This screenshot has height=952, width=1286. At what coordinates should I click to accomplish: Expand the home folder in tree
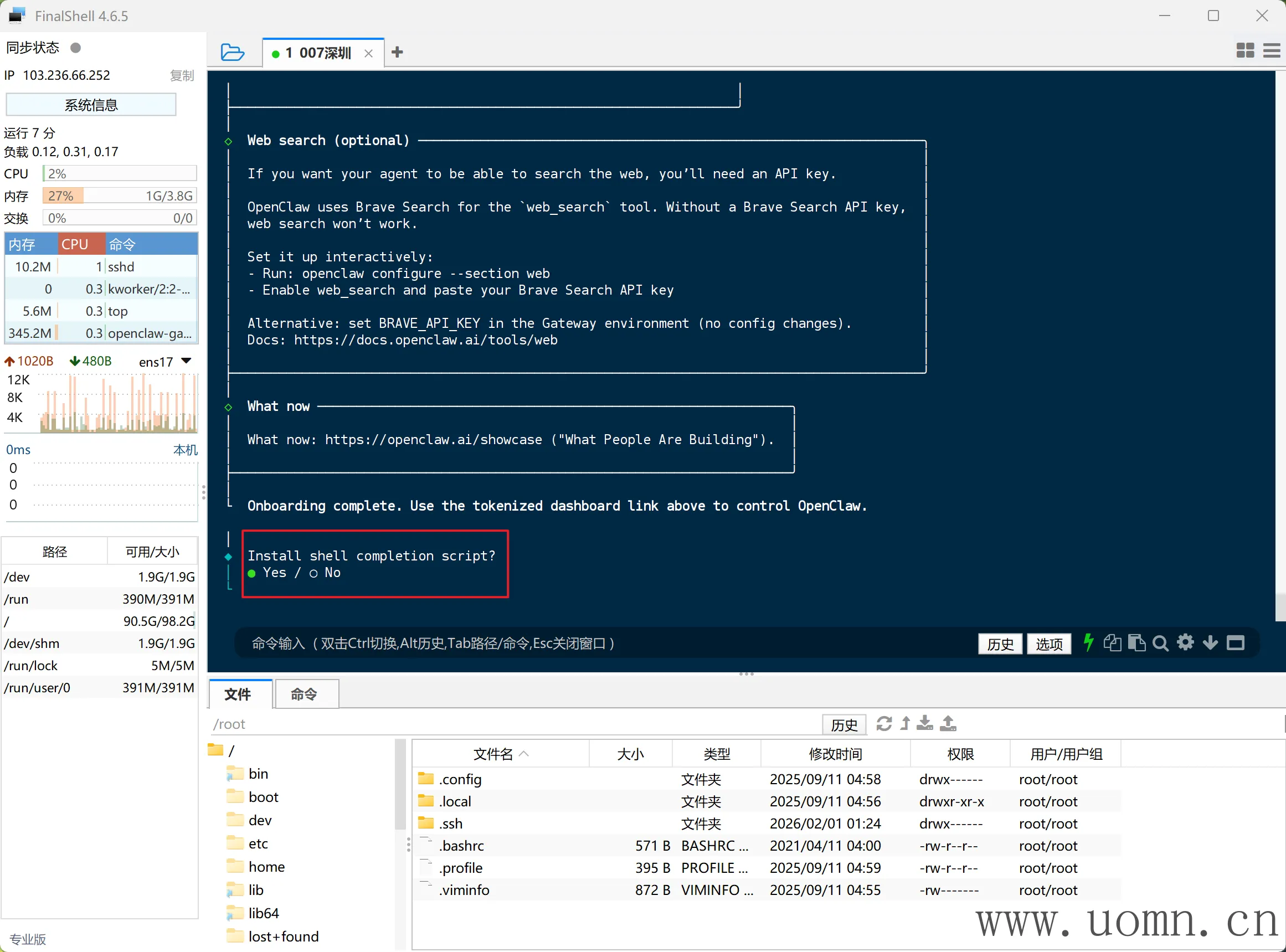coord(266,867)
